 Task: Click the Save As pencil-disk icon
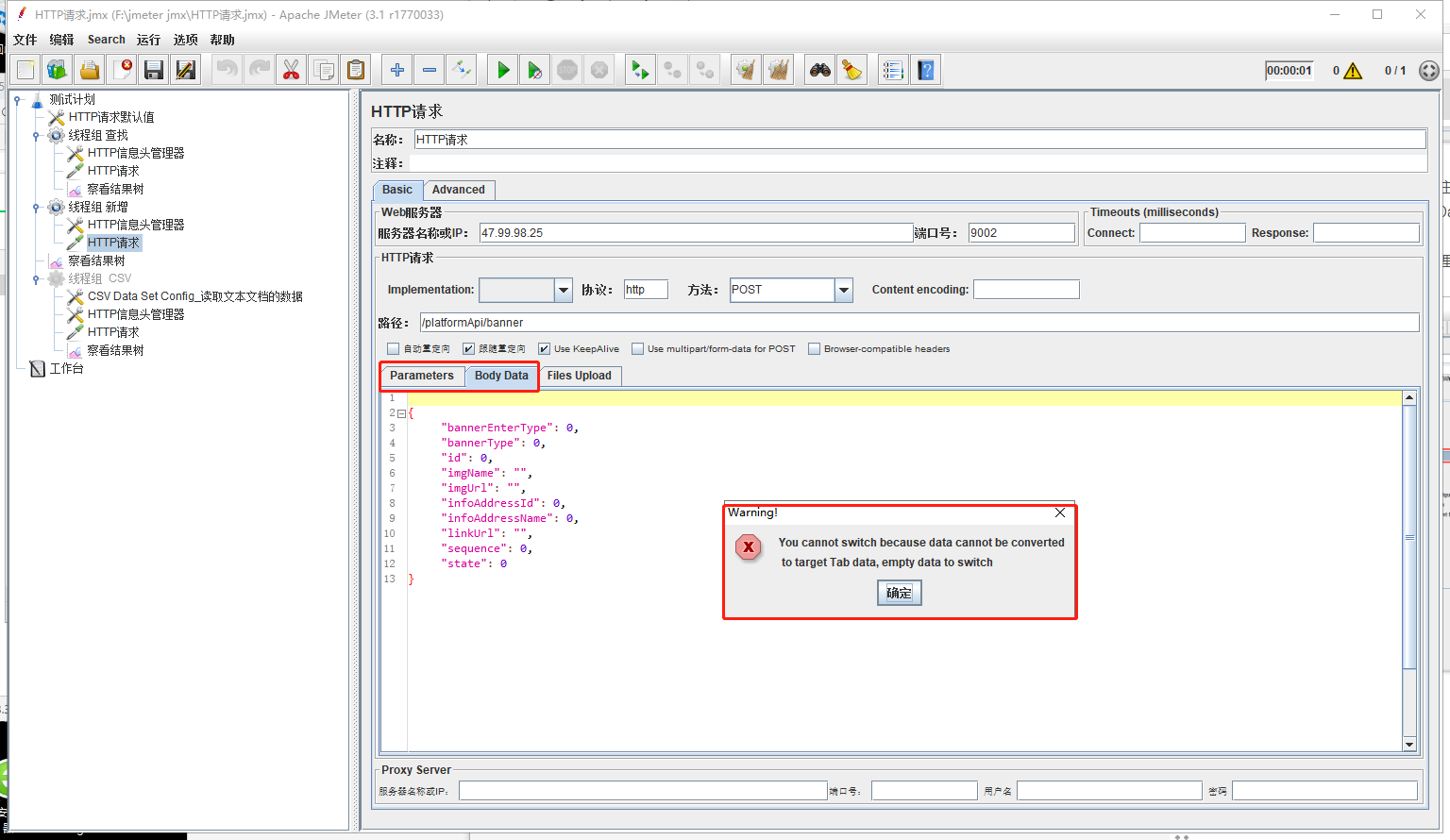pyautogui.click(x=186, y=70)
